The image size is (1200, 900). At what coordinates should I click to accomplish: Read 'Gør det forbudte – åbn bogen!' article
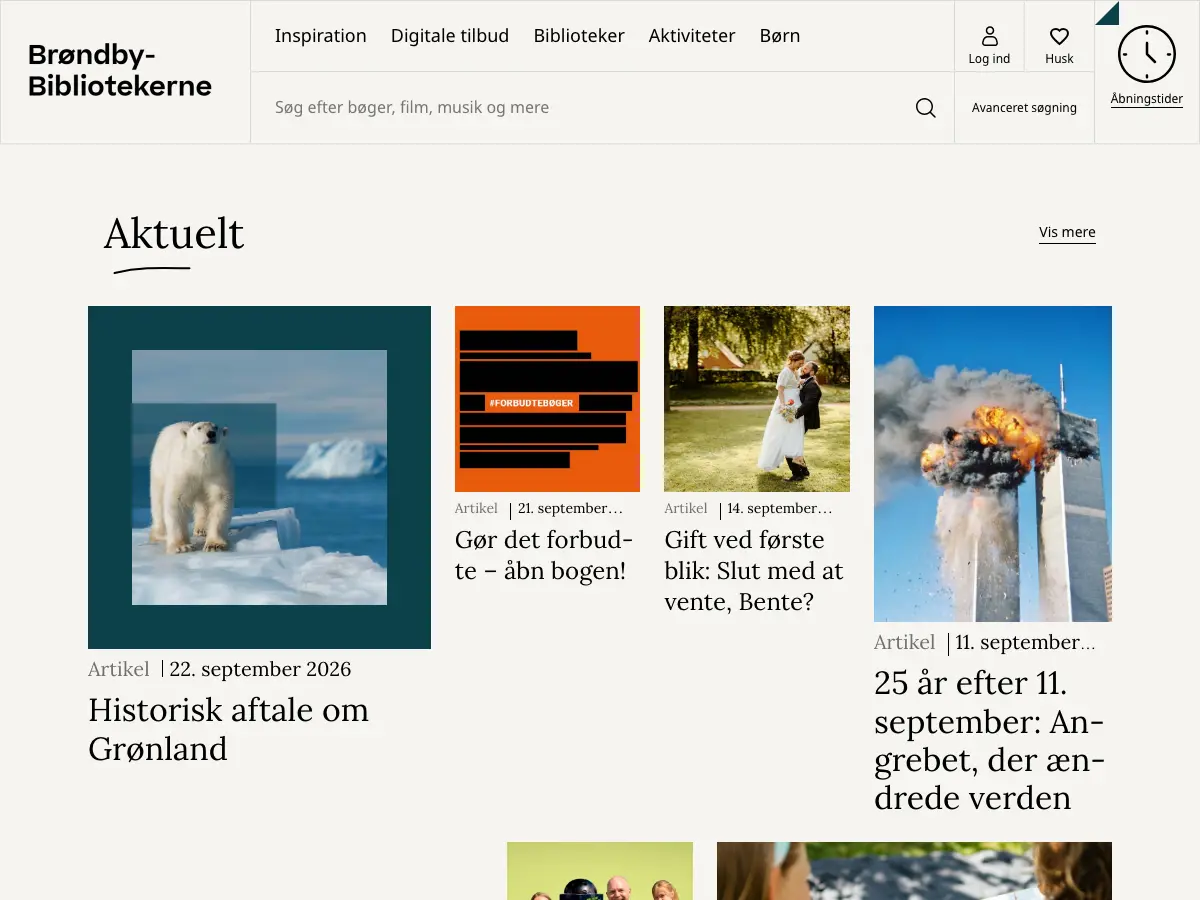(x=544, y=555)
